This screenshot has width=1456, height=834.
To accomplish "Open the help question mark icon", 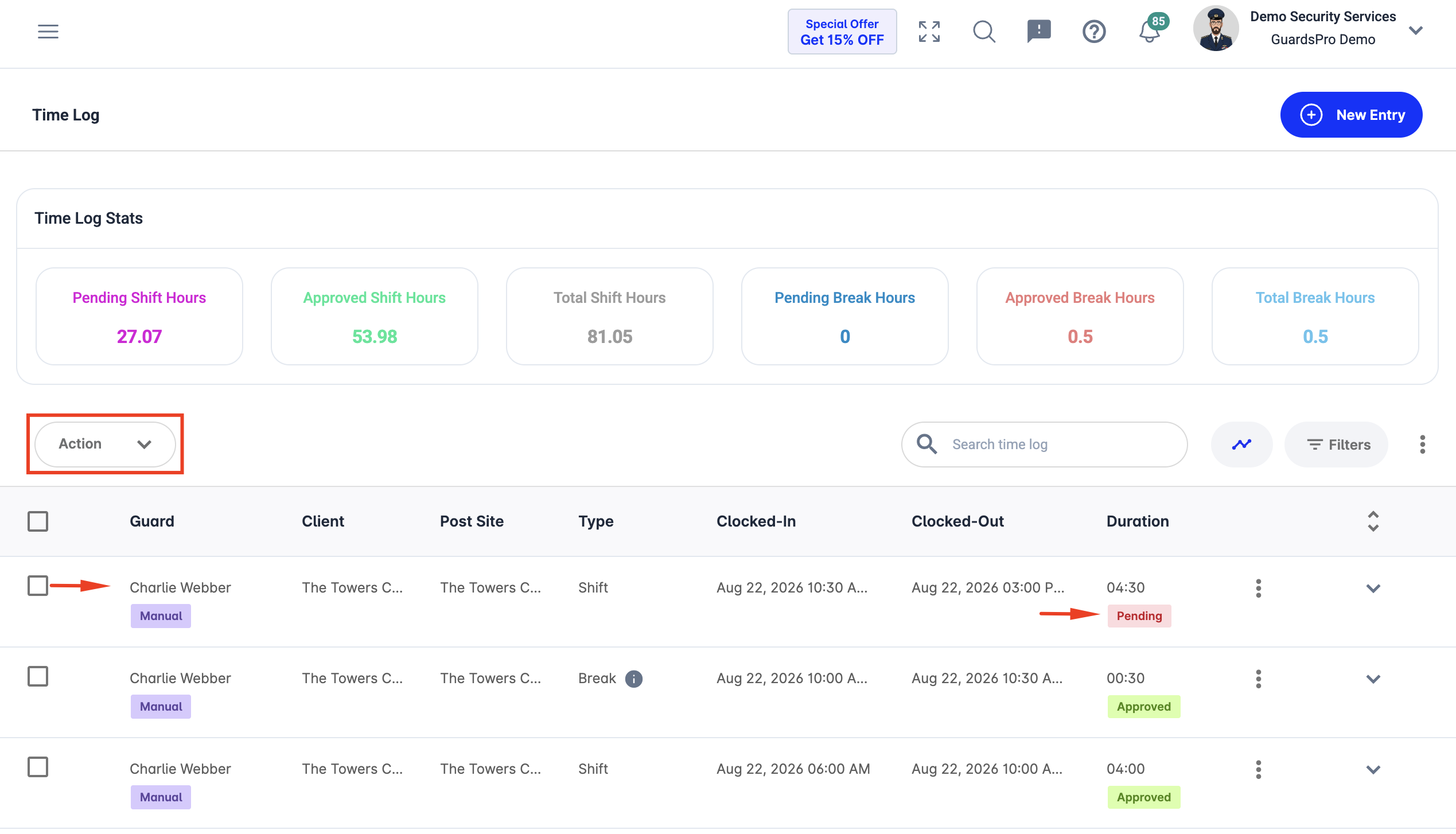I will pos(1094,32).
